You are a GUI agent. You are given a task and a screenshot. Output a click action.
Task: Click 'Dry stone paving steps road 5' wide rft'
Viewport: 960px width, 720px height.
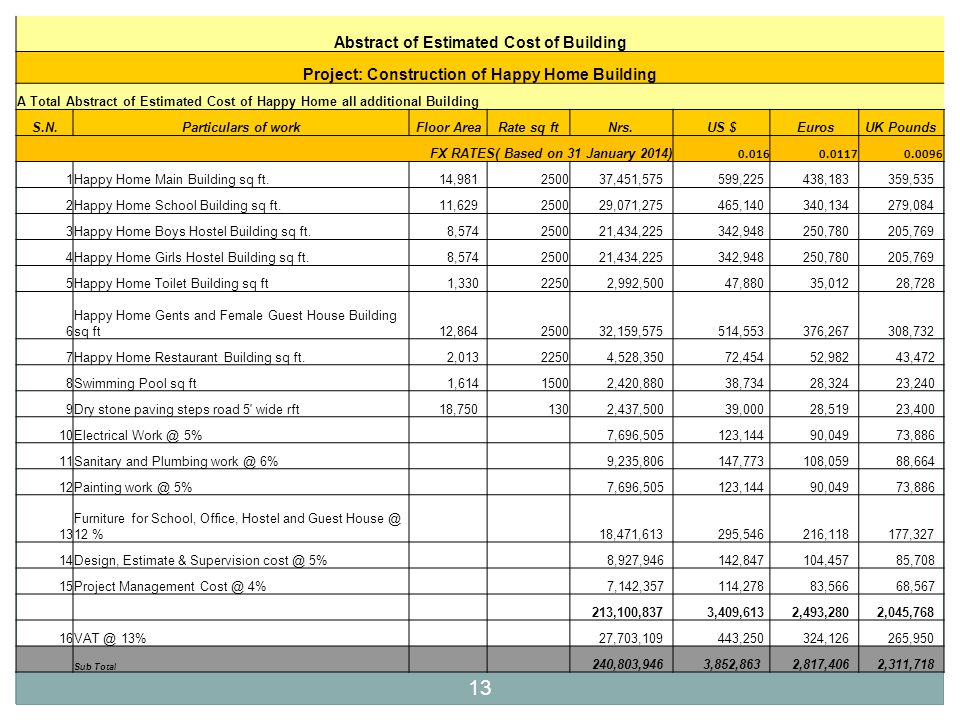pyautogui.click(x=187, y=410)
